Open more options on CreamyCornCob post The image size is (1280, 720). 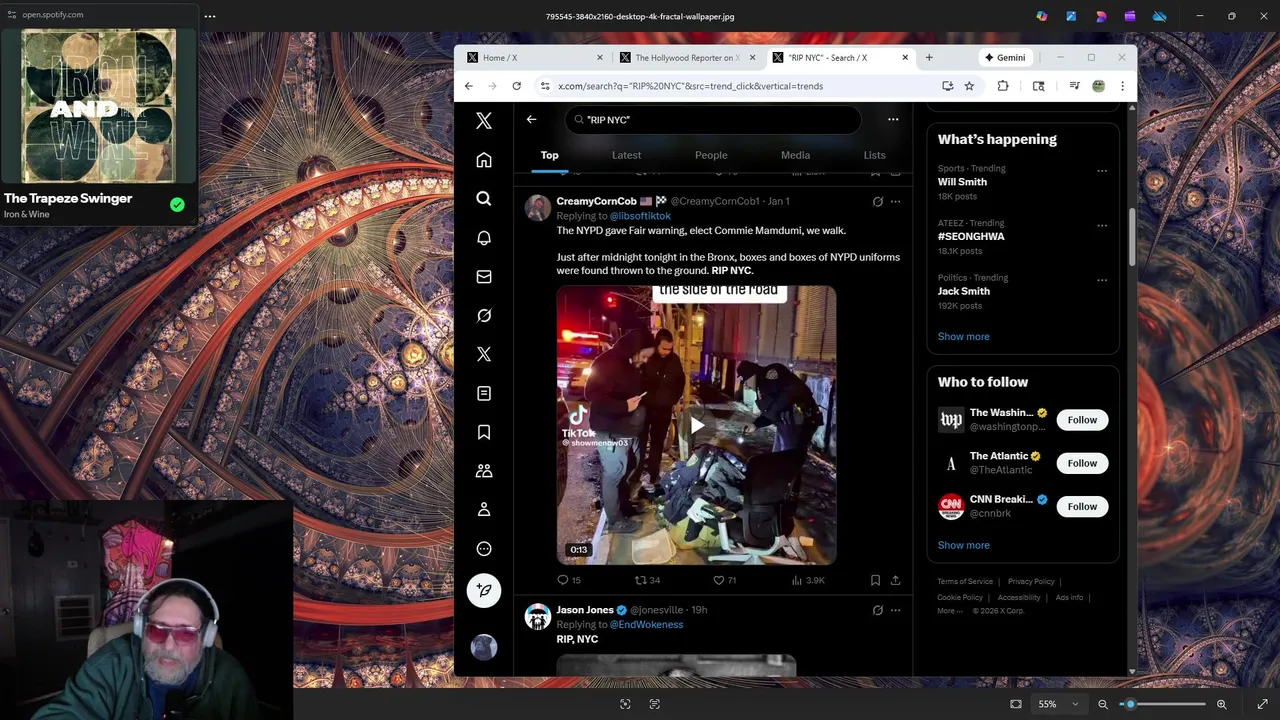895,201
